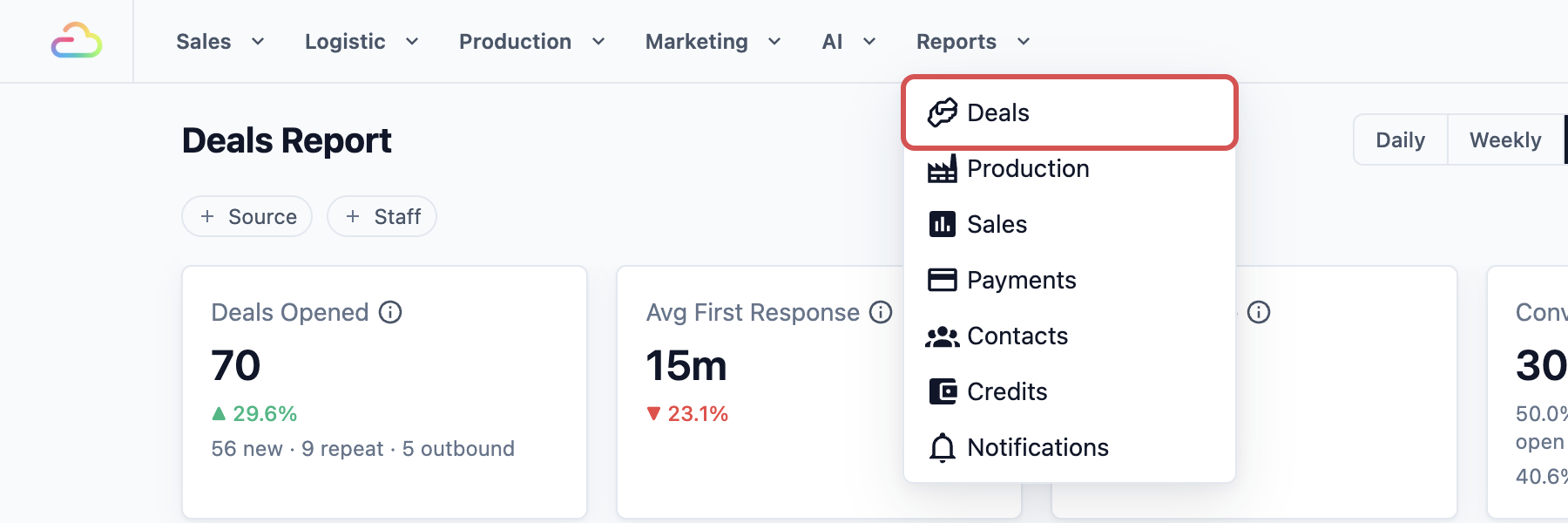Expand the Marketing chevron in navbar
This screenshot has height=523, width=1568.
774,41
